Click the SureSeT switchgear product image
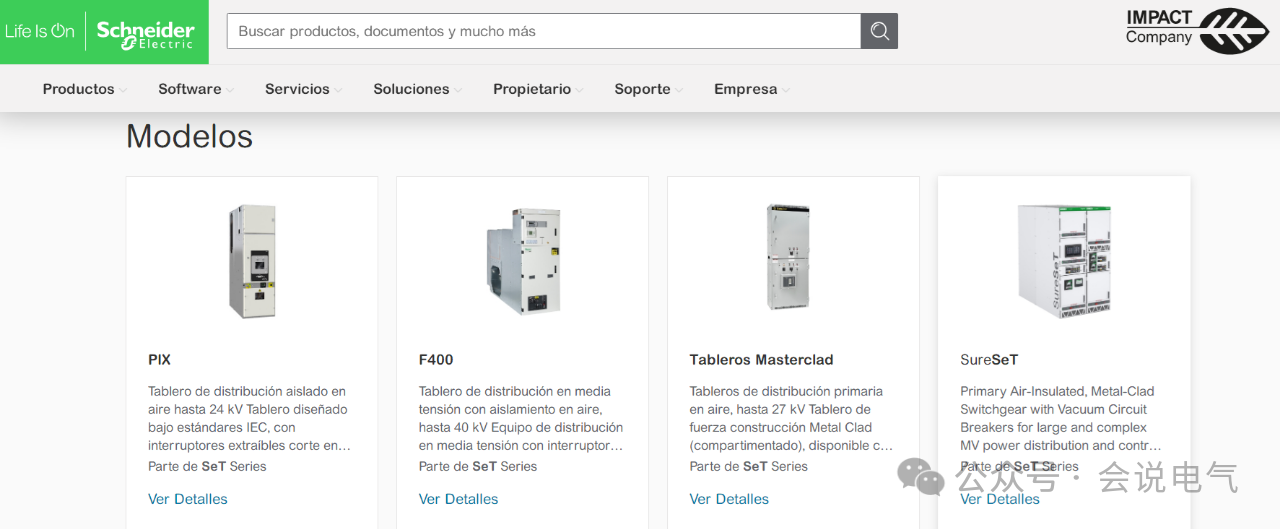 click(x=1064, y=261)
